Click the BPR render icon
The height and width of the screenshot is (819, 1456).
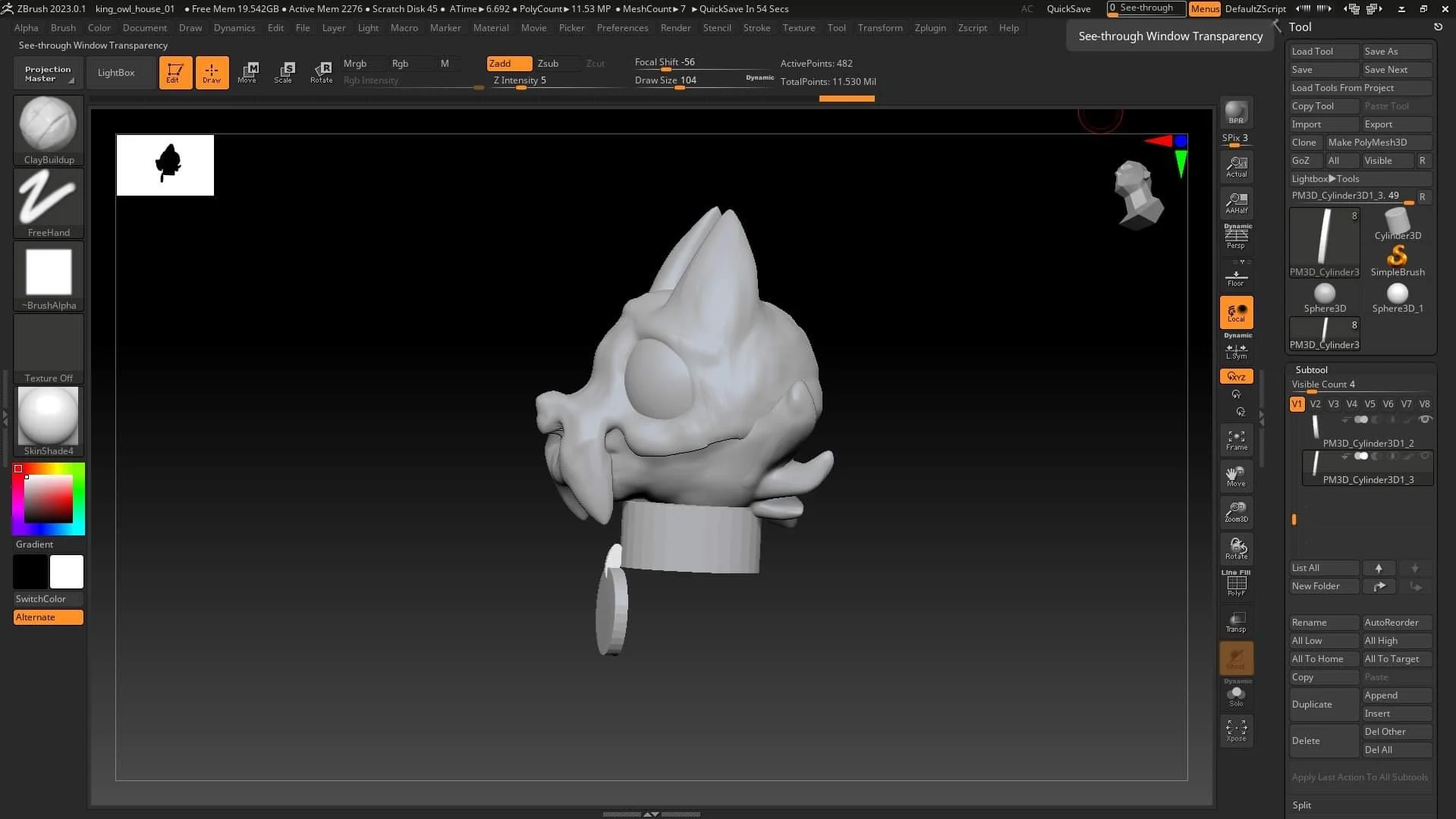click(x=1236, y=112)
